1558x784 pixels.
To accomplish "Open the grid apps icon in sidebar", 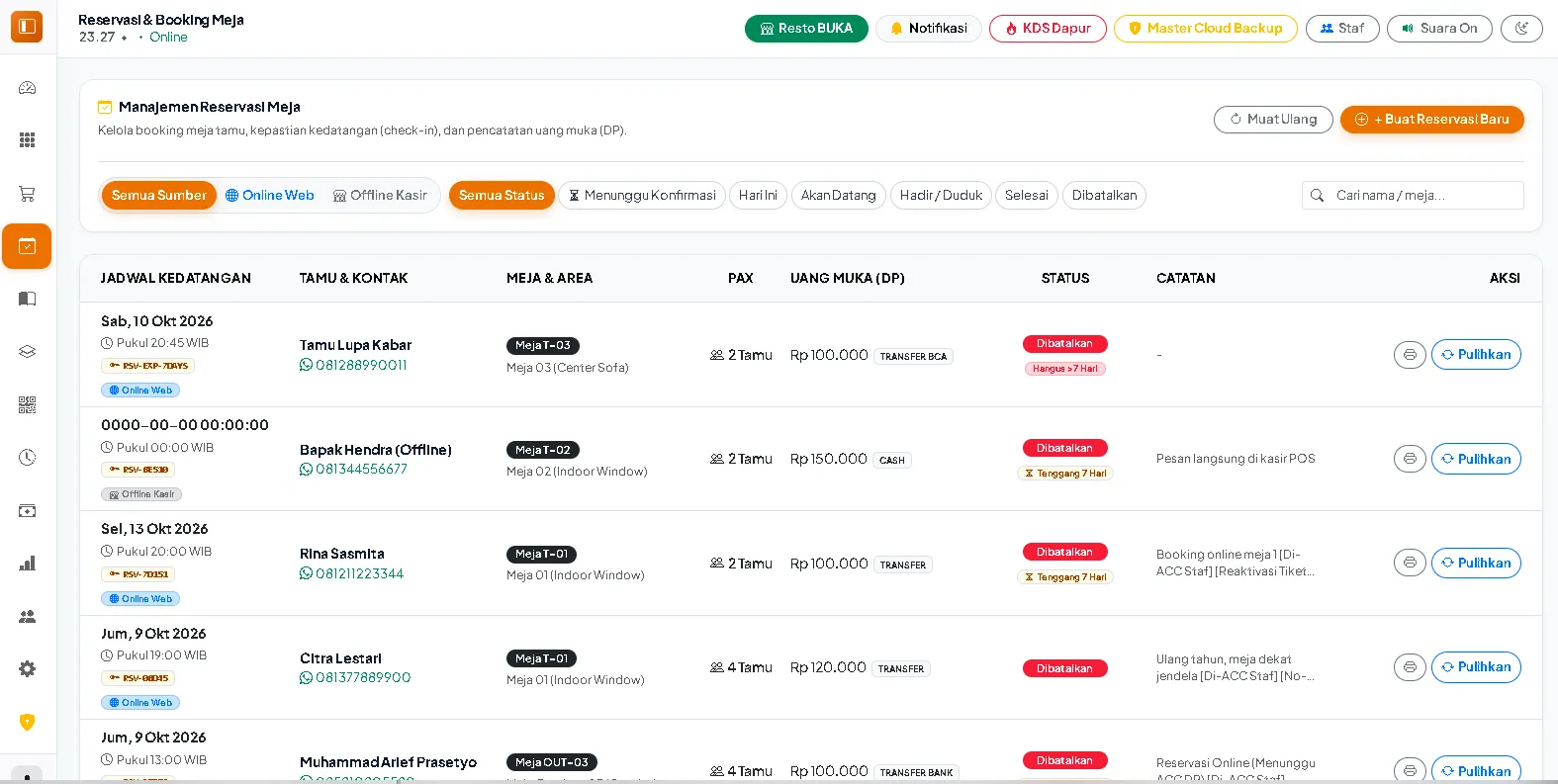I will click(28, 140).
